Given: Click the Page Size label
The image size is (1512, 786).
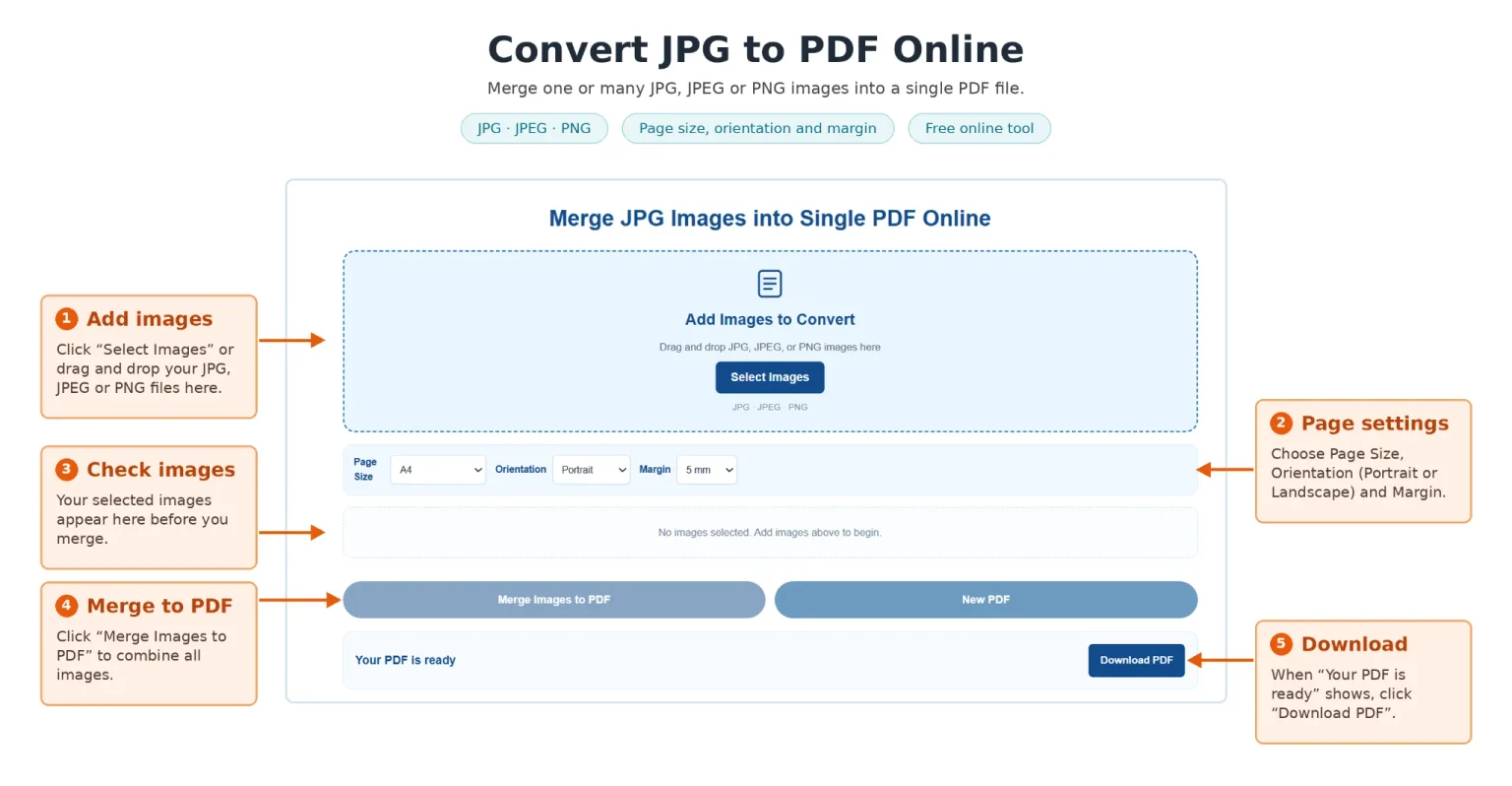Looking at the screenshot, I should pyautogui.click(x=365, y=469).
